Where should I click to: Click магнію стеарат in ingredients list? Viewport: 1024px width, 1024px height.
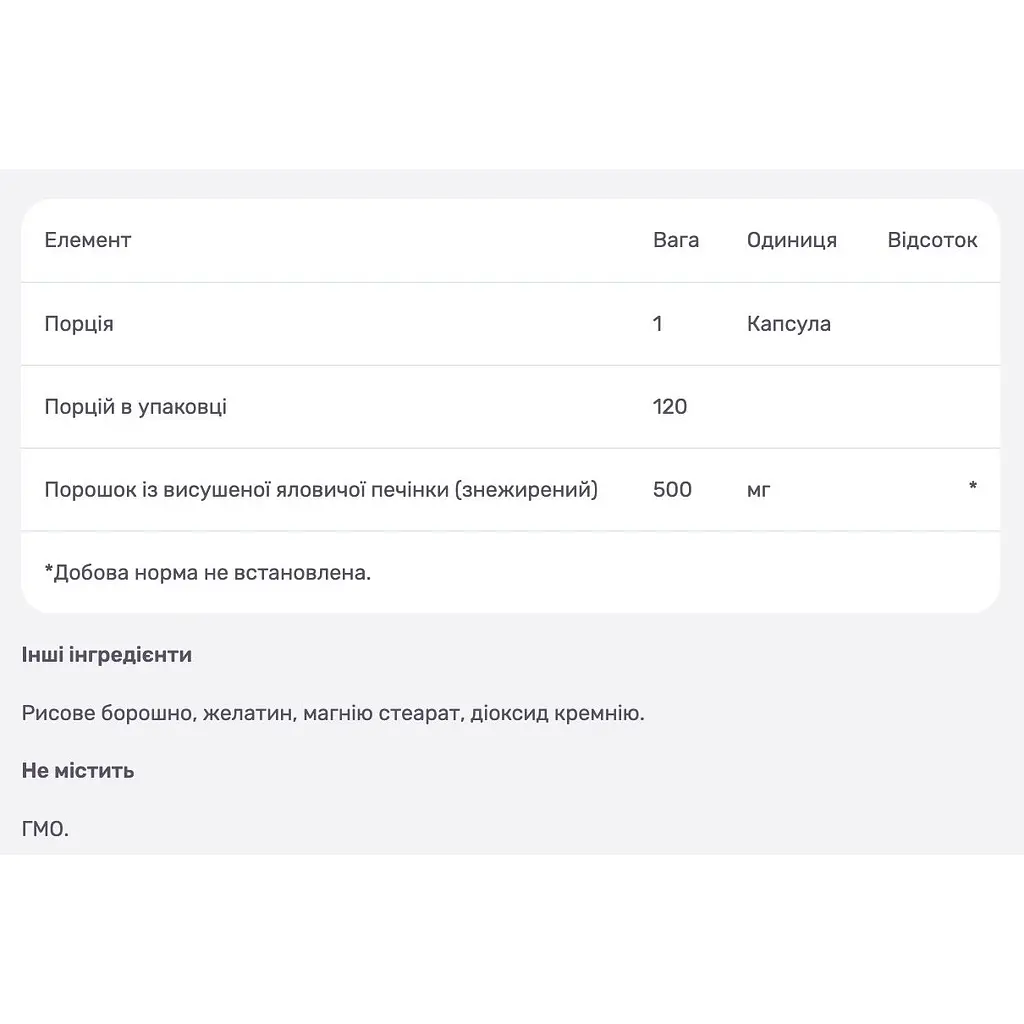point(383,713)
